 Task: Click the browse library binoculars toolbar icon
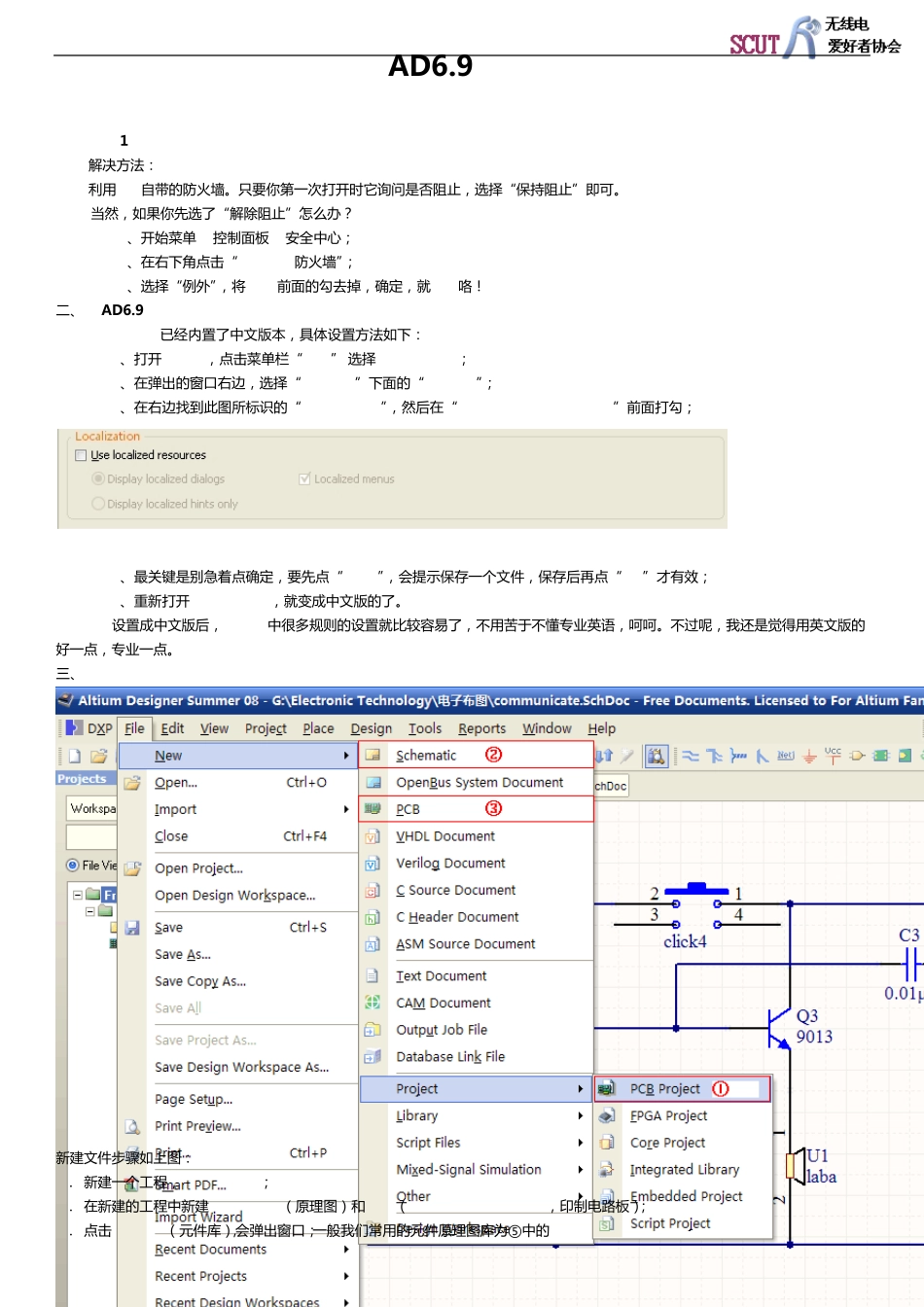(x=657, y=756)
